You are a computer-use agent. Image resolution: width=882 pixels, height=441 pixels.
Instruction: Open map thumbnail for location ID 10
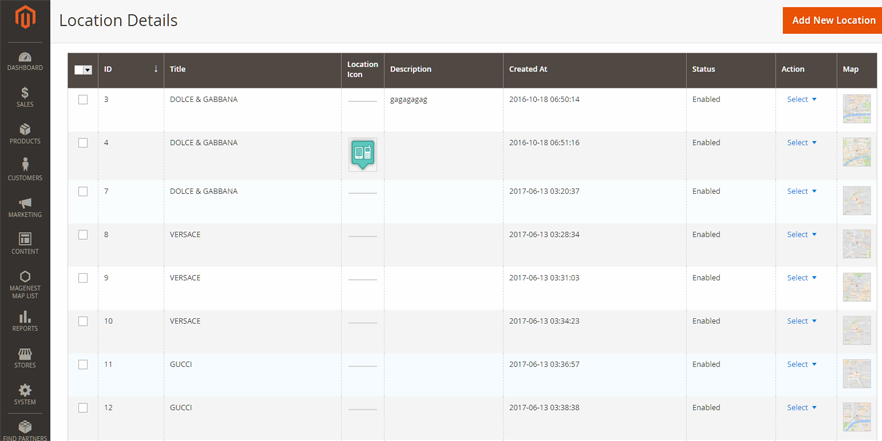857,331
